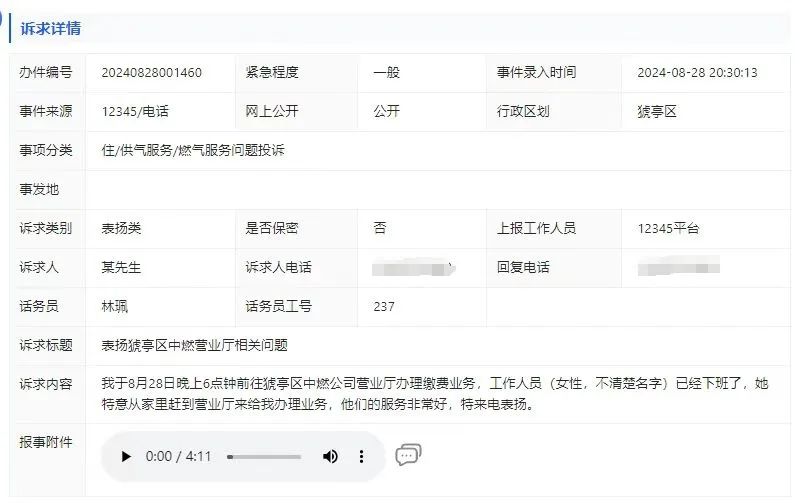Click the timestamp 2024-08-28 20:30:13
The height and width of the screenshot is (503, 803).
(697, 72)
